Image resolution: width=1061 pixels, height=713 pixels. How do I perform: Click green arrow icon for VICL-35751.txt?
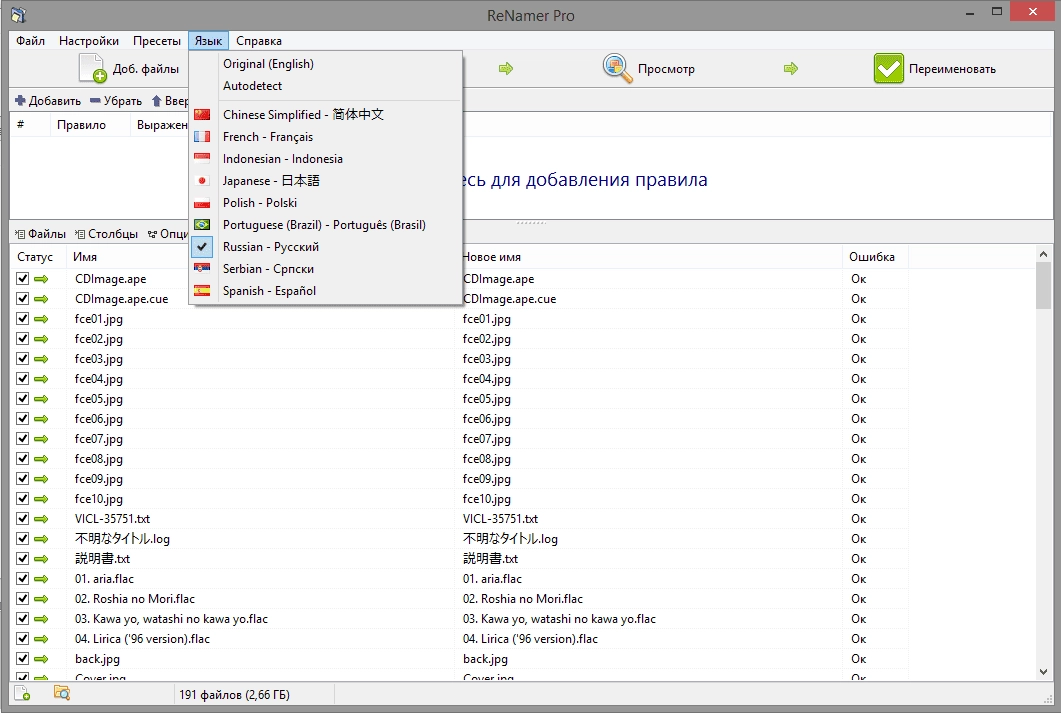tap(41, 519)
